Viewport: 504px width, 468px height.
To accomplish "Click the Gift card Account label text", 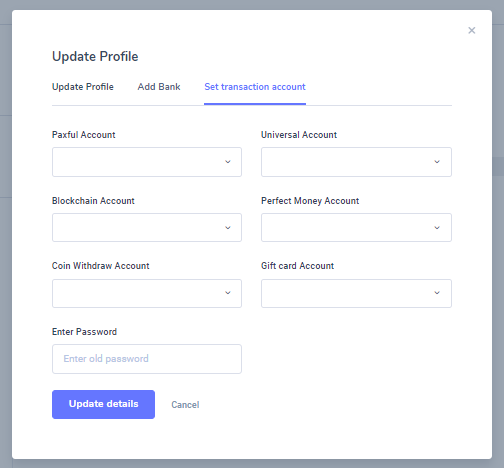I will pos(297,266).
